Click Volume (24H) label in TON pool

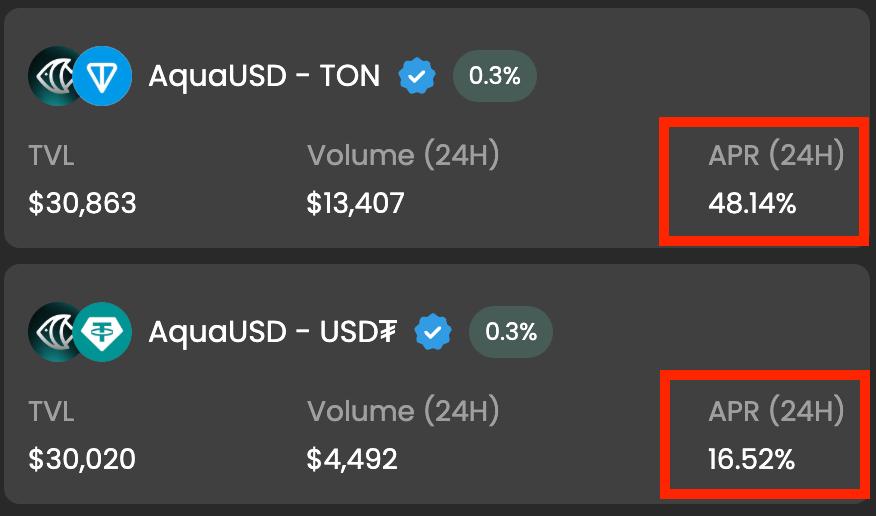coord(403,155)
